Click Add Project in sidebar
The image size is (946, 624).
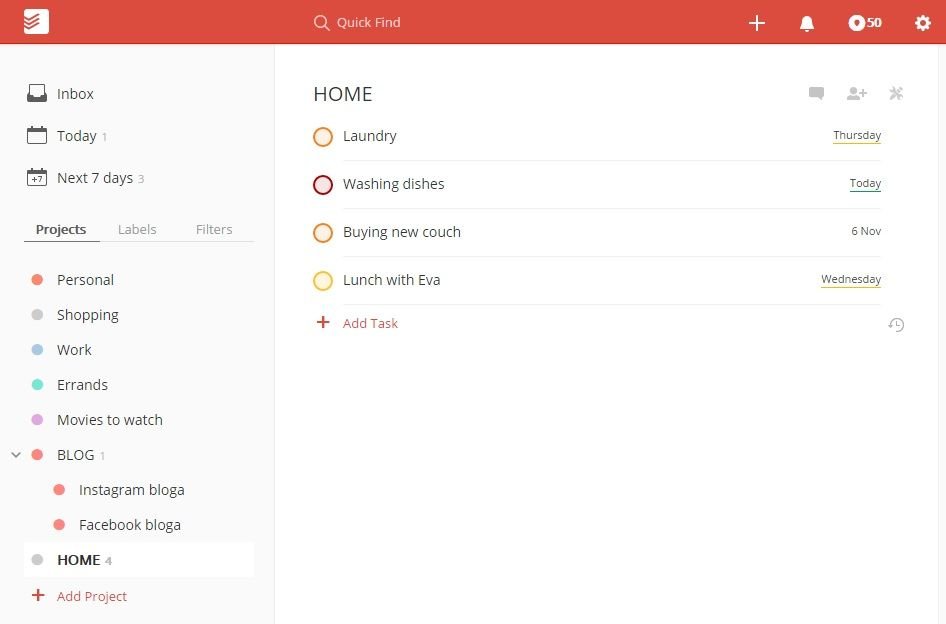tap(91, 596)
